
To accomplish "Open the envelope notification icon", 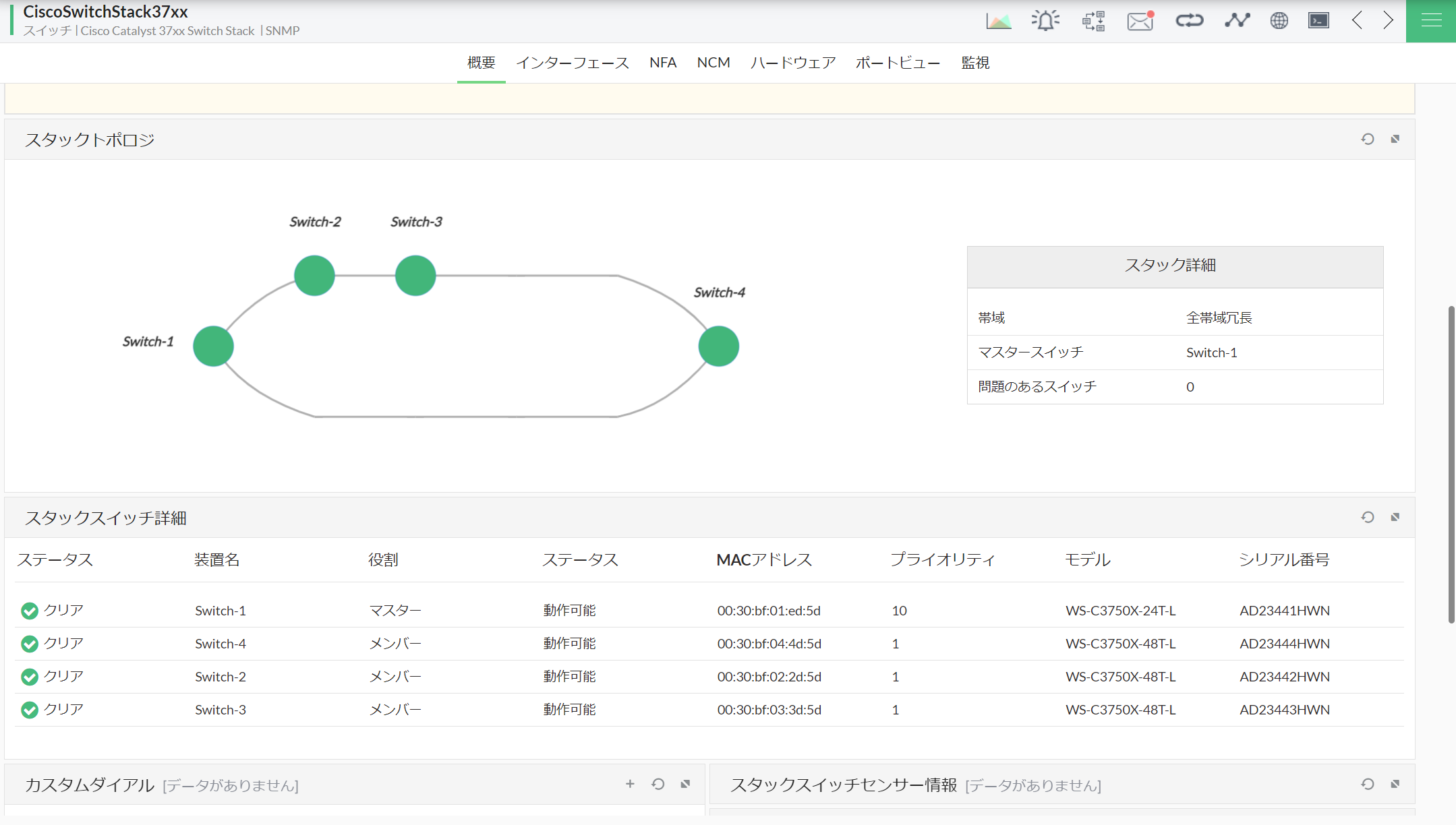I will pos(1140,21).
